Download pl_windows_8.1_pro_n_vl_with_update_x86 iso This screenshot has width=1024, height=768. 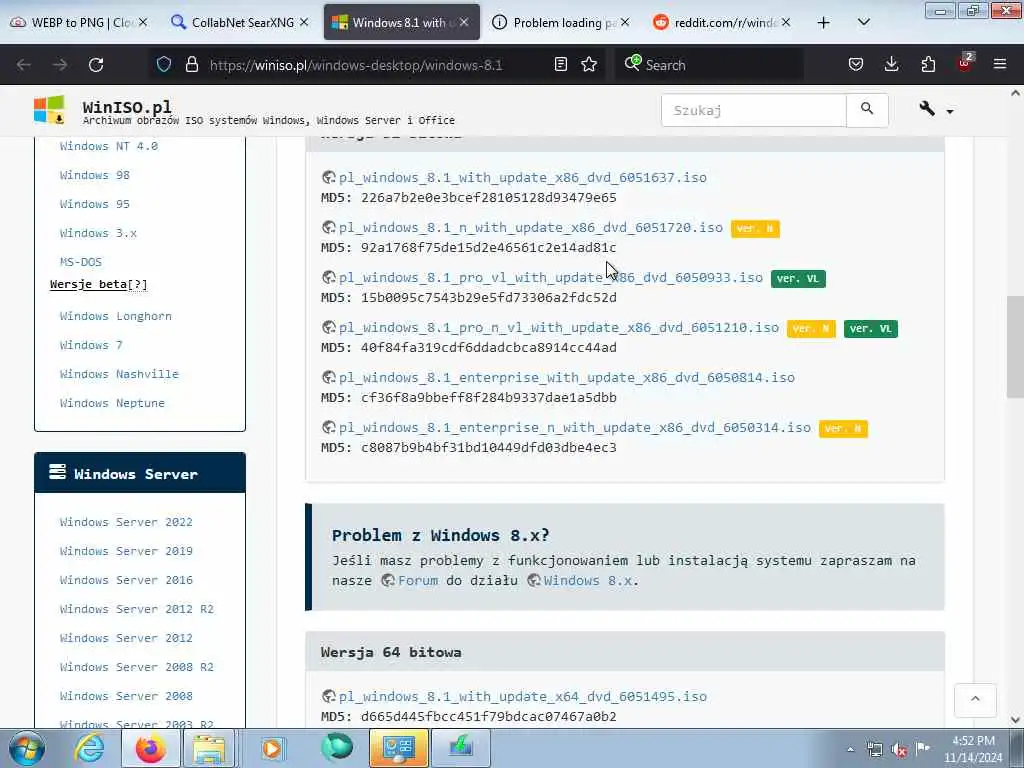(x=558, y=328)
